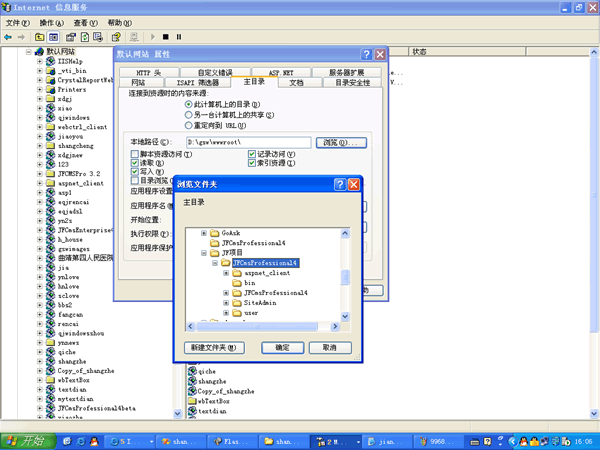Toggle the directory browsing checkbox
600x450 pixels.
pos(134,181)
